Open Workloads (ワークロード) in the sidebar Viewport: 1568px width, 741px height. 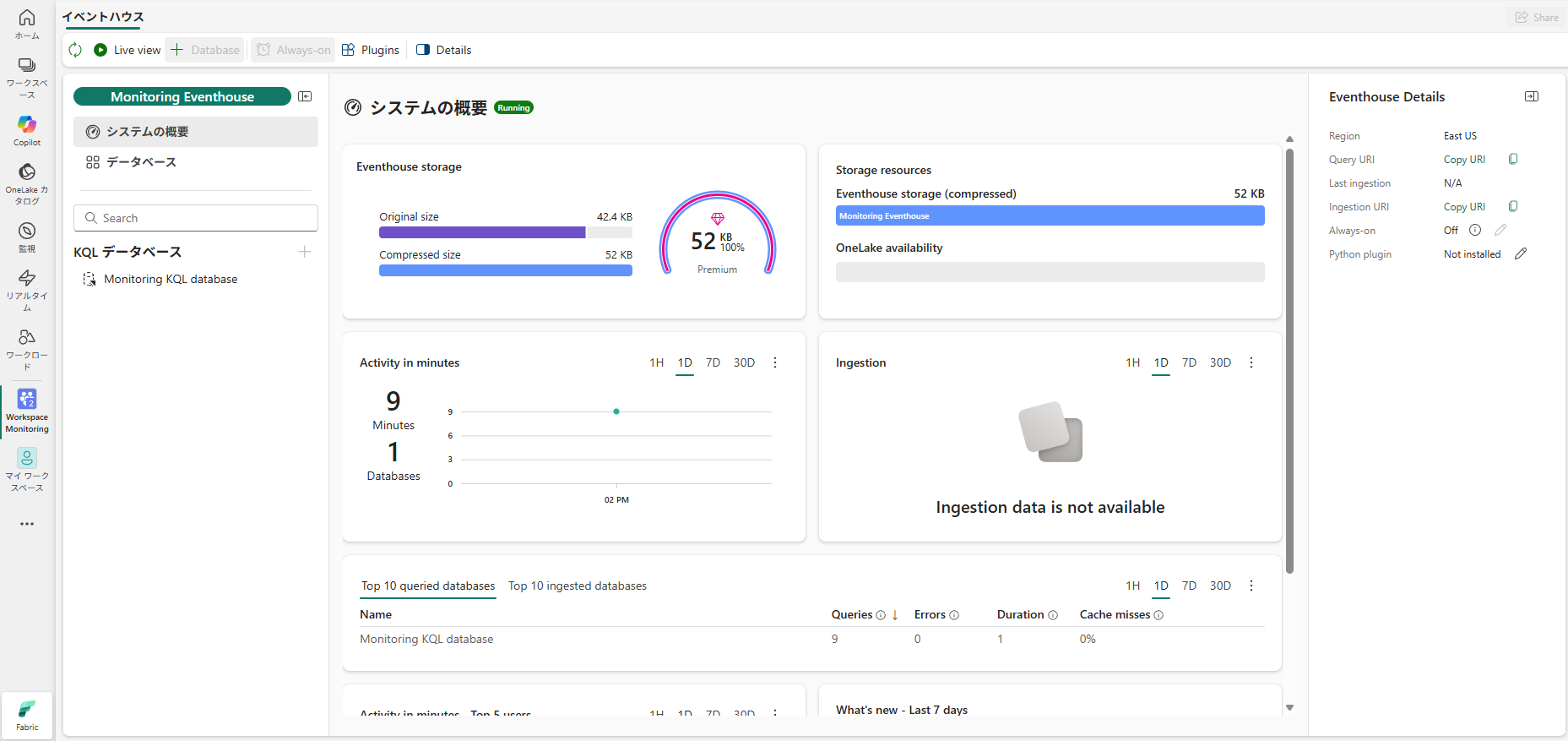pyautogui.click(x=27, y=350)
